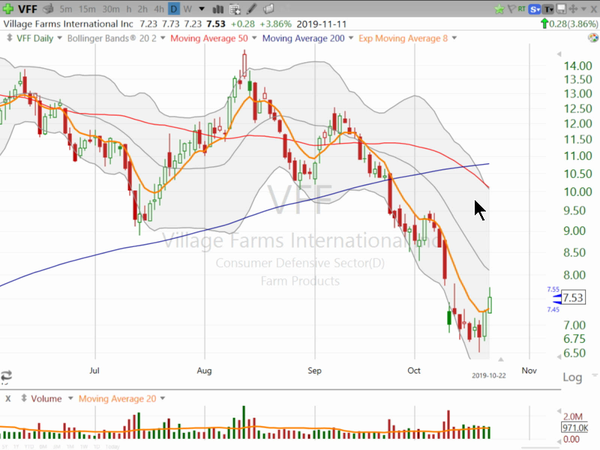Screen dimensions: 600x450
Task: Open the Bollinger Bands 20 2 dropdown
Action: [x=163, y=38]
